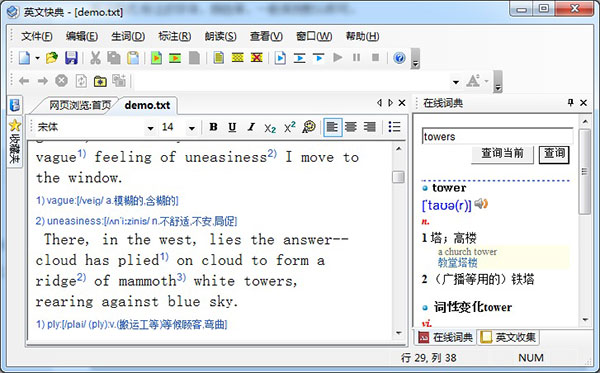Click the 查询当前 button
This screenshot has height=373, width=600.
(x=502, y=154)
